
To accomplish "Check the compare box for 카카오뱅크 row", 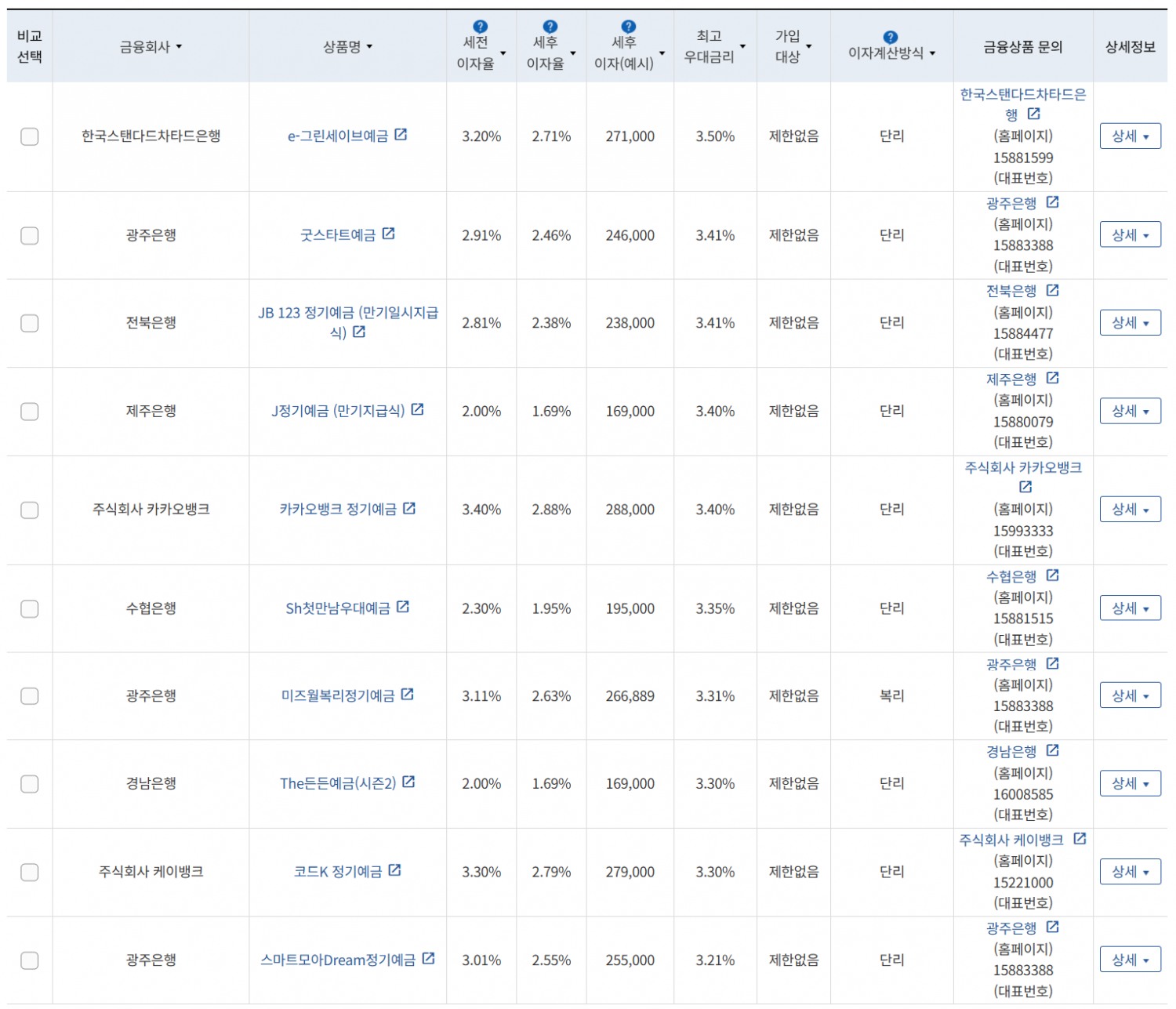I will pyautogui.click(x=30, y=510).
